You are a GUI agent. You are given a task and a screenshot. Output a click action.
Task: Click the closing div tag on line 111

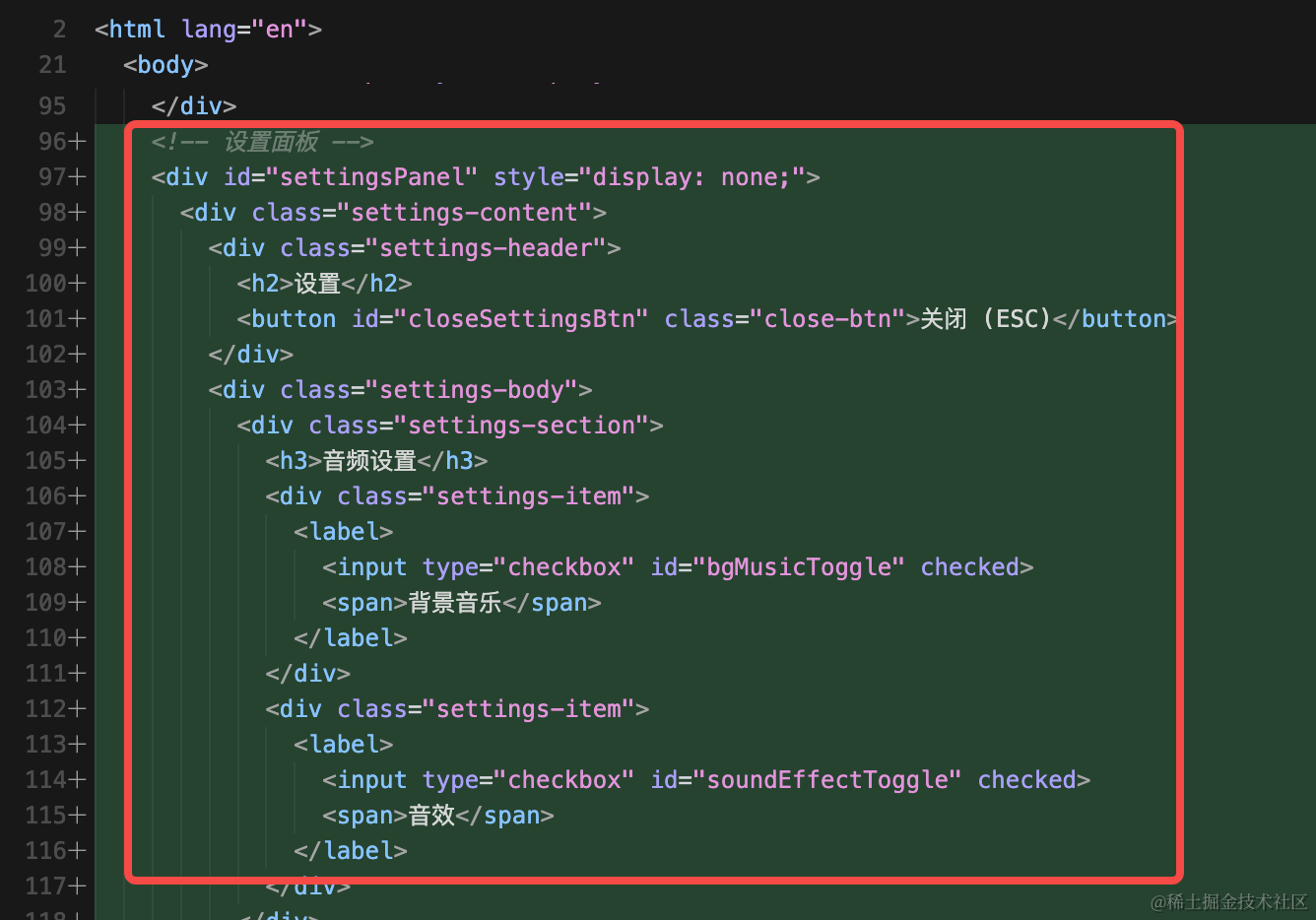click(x=308, y=674)
